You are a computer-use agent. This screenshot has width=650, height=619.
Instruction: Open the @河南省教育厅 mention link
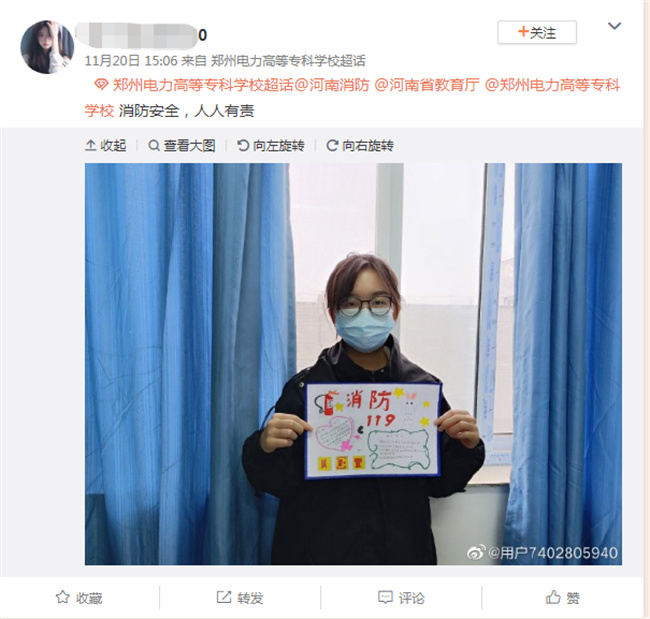pos(427,85)
